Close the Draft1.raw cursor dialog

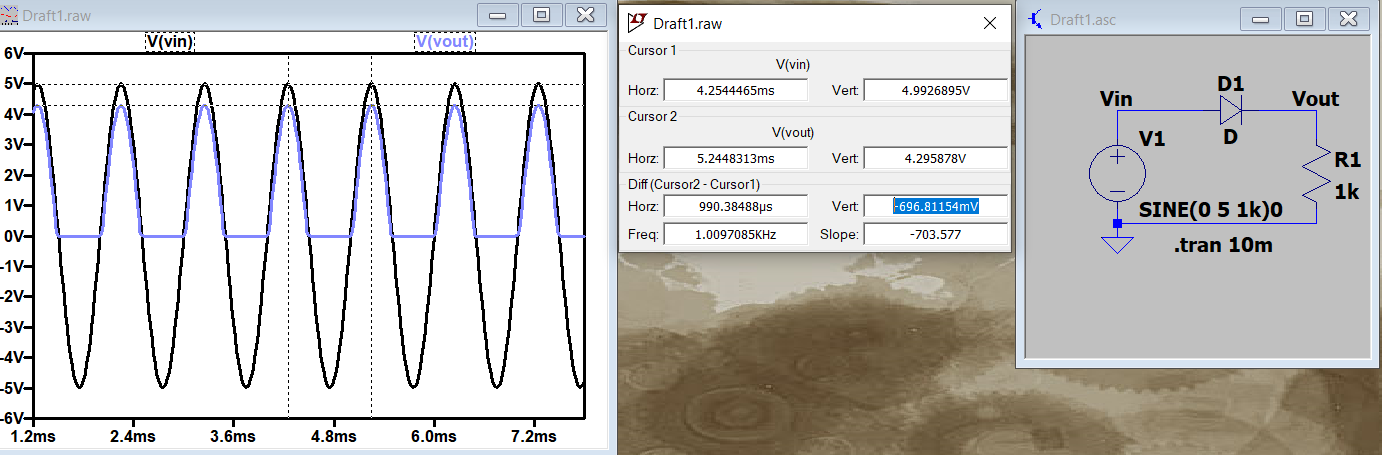(x=990, y=23)
